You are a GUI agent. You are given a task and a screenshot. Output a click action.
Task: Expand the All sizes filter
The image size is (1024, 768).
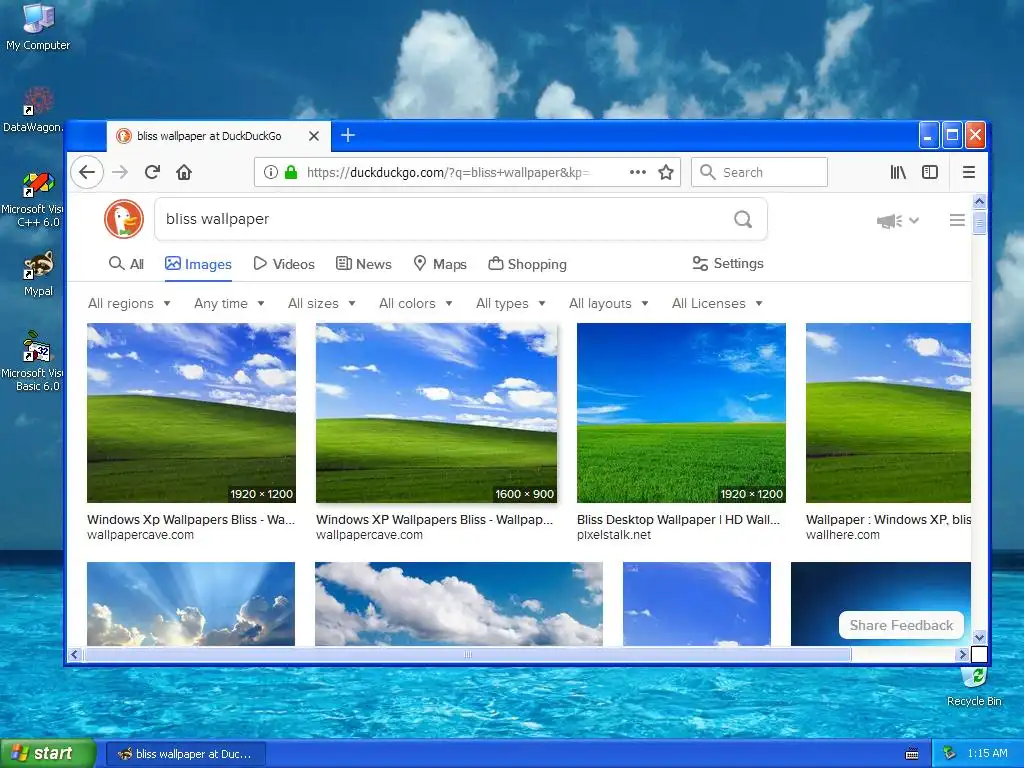tap(322, 304)
